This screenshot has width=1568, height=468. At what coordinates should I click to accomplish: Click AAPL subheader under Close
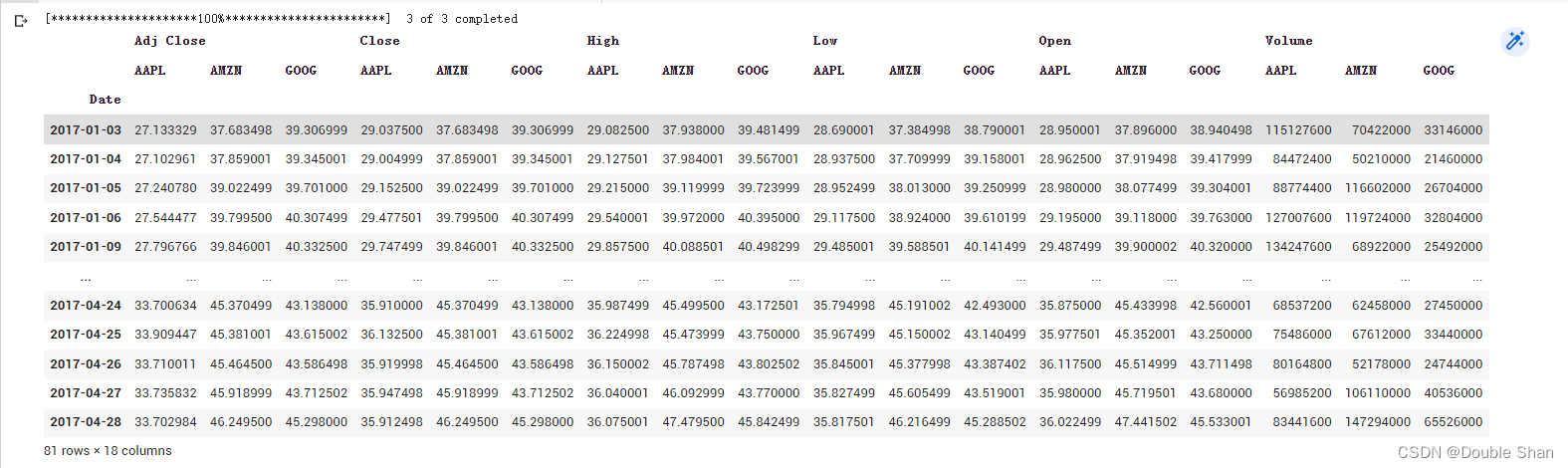(376, 71)
